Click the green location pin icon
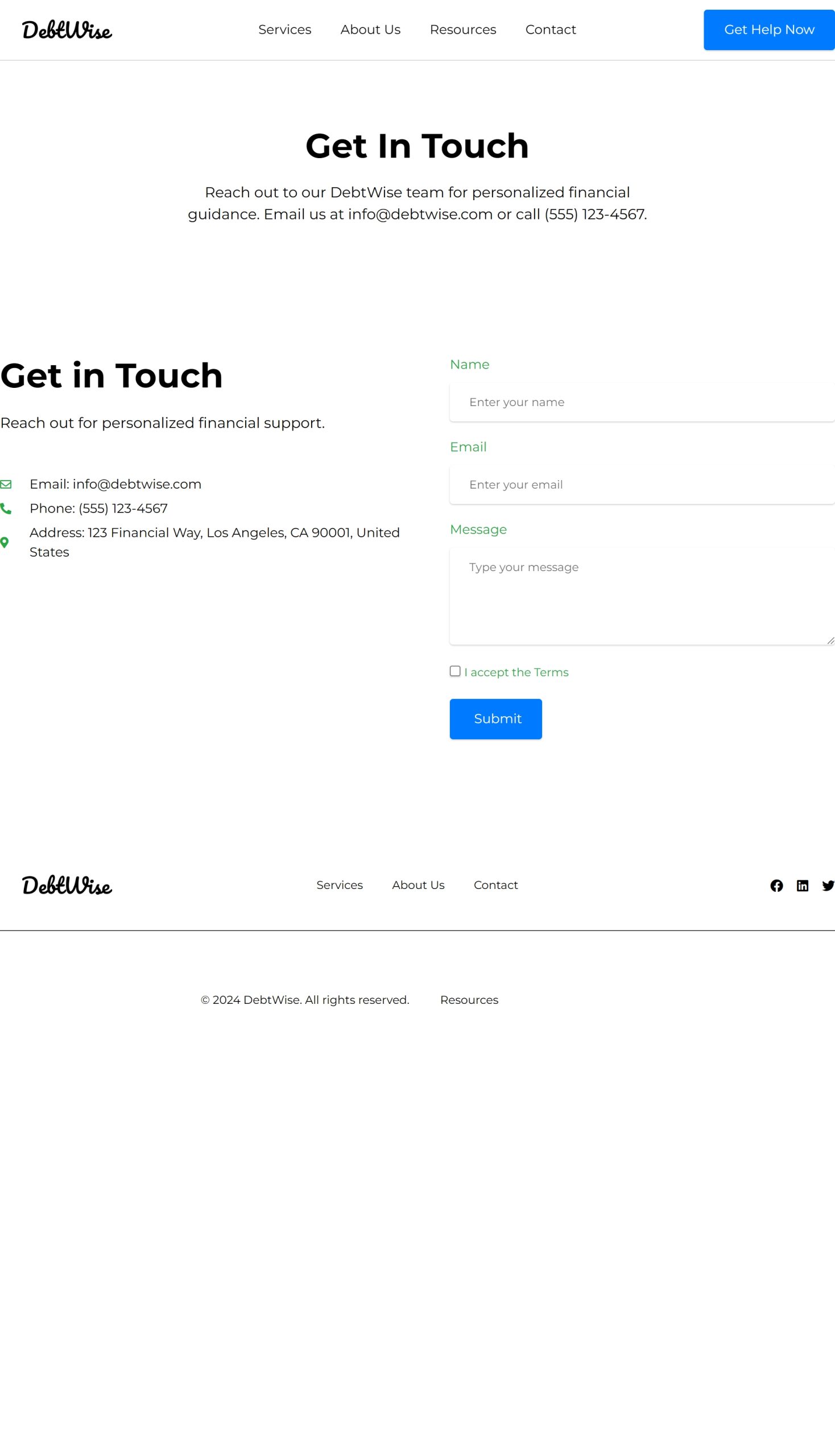The width and height of the screenshot is (835, 1456). click(5, 543)
